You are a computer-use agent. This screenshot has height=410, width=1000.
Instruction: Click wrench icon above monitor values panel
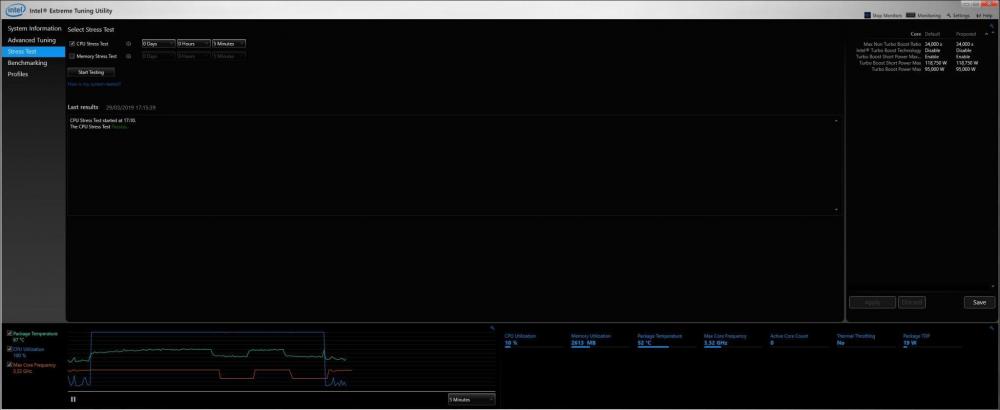coord(992,328)
